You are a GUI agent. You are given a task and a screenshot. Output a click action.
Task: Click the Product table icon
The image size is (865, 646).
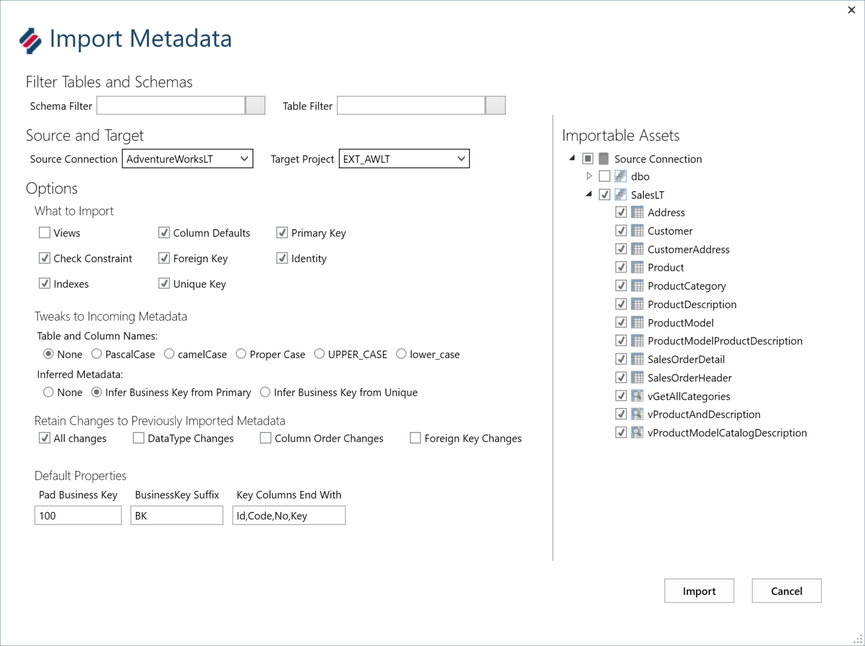pyautogui.click(x=637, y=267)
